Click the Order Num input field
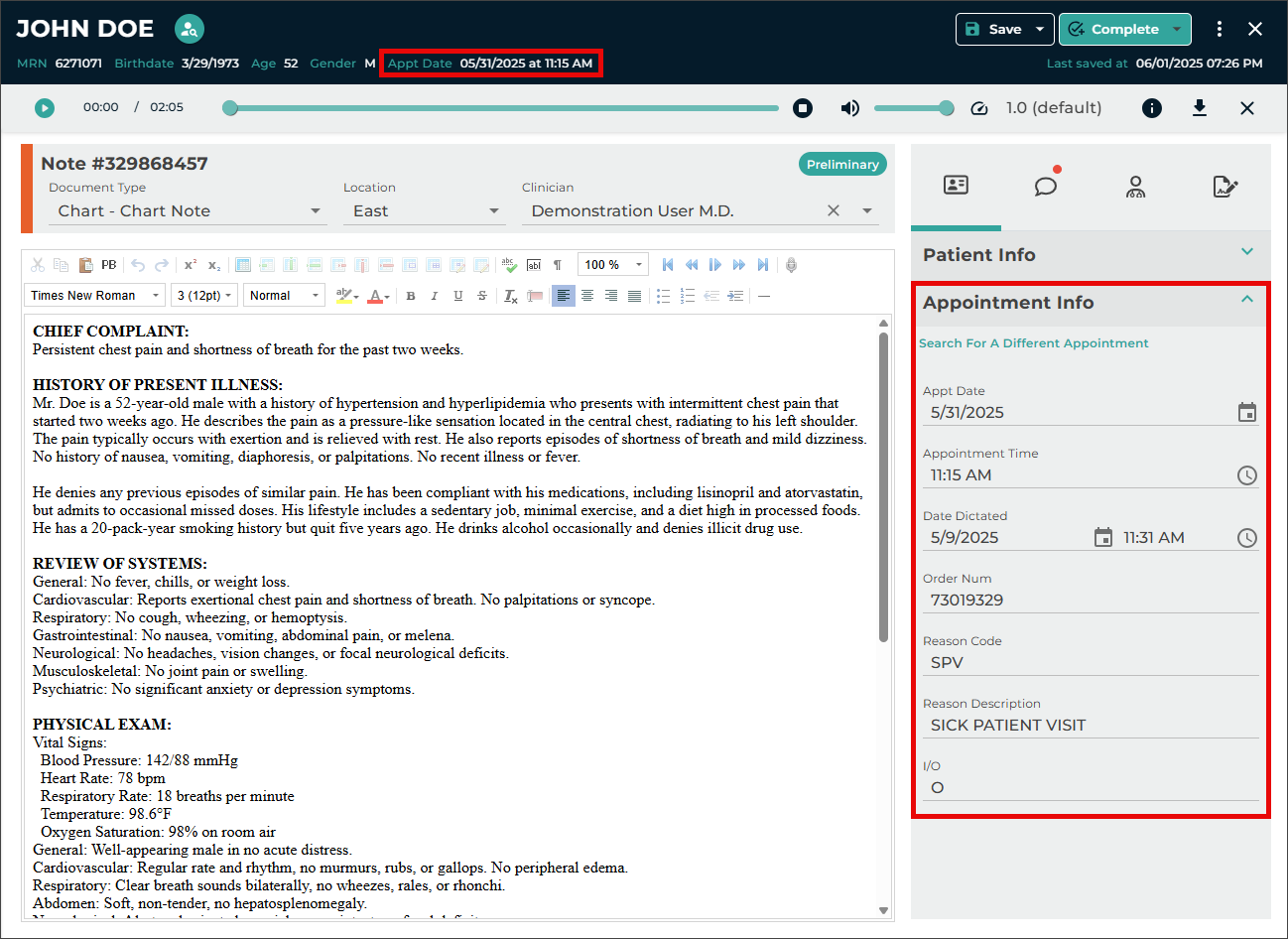The width and height of the screenshot is (1288, 939). [x=1090, y=601]
